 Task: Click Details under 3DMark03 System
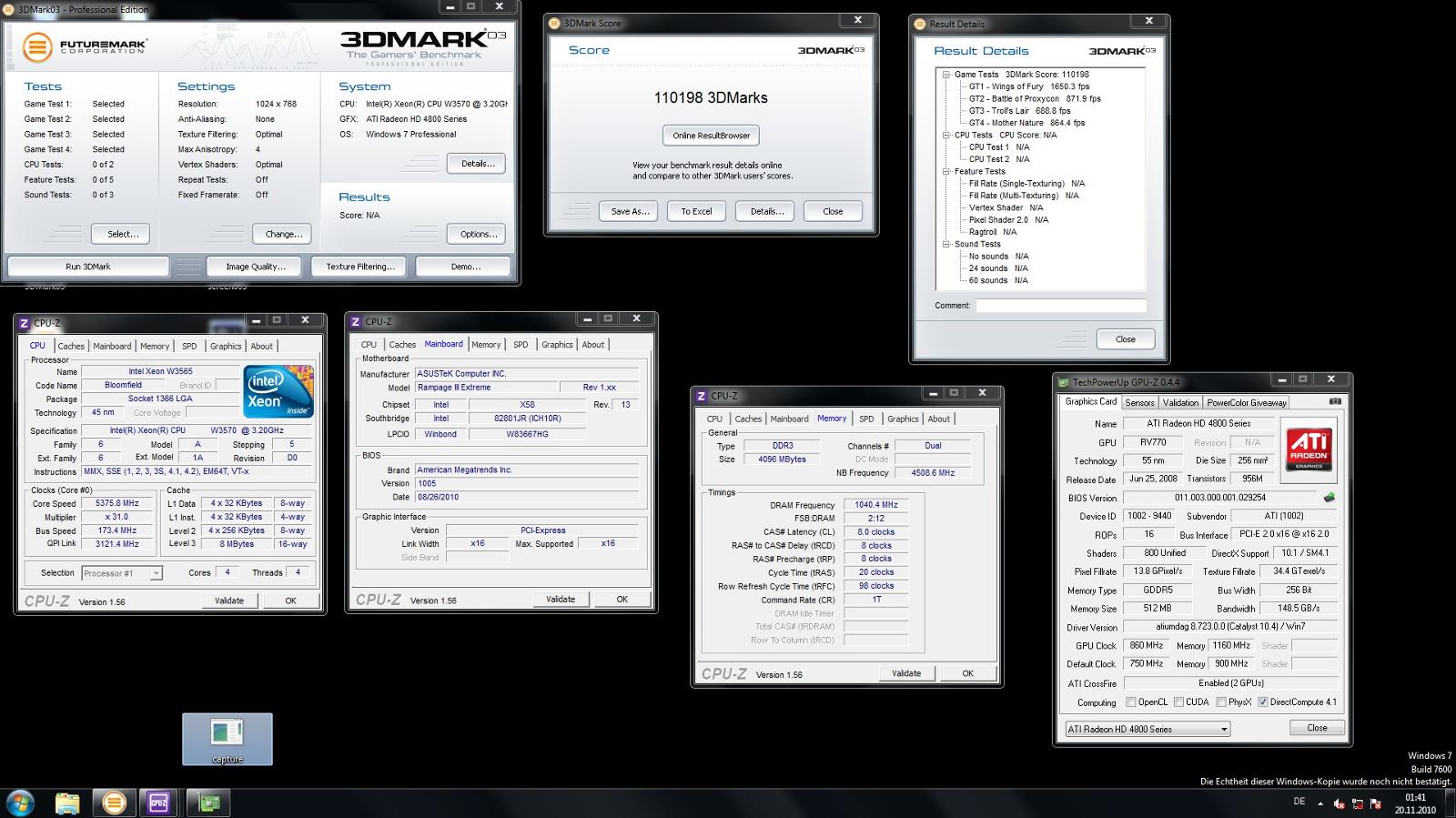click(x=477, y=164)
